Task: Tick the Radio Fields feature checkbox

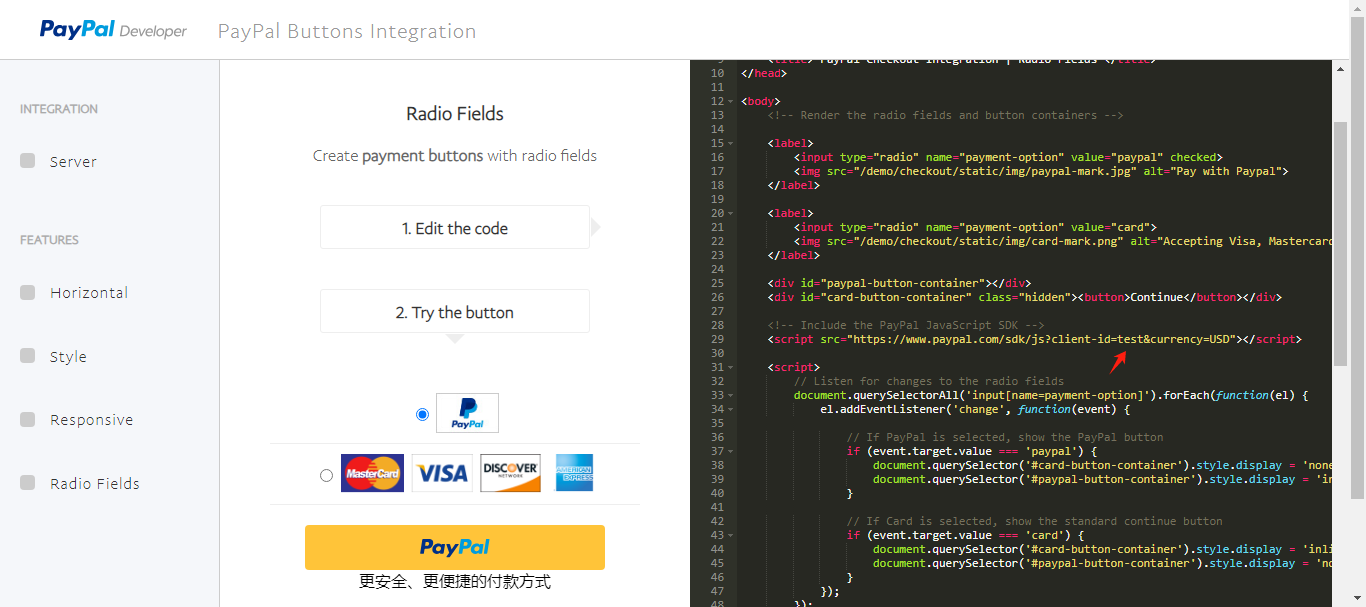Action: (28, 483)
